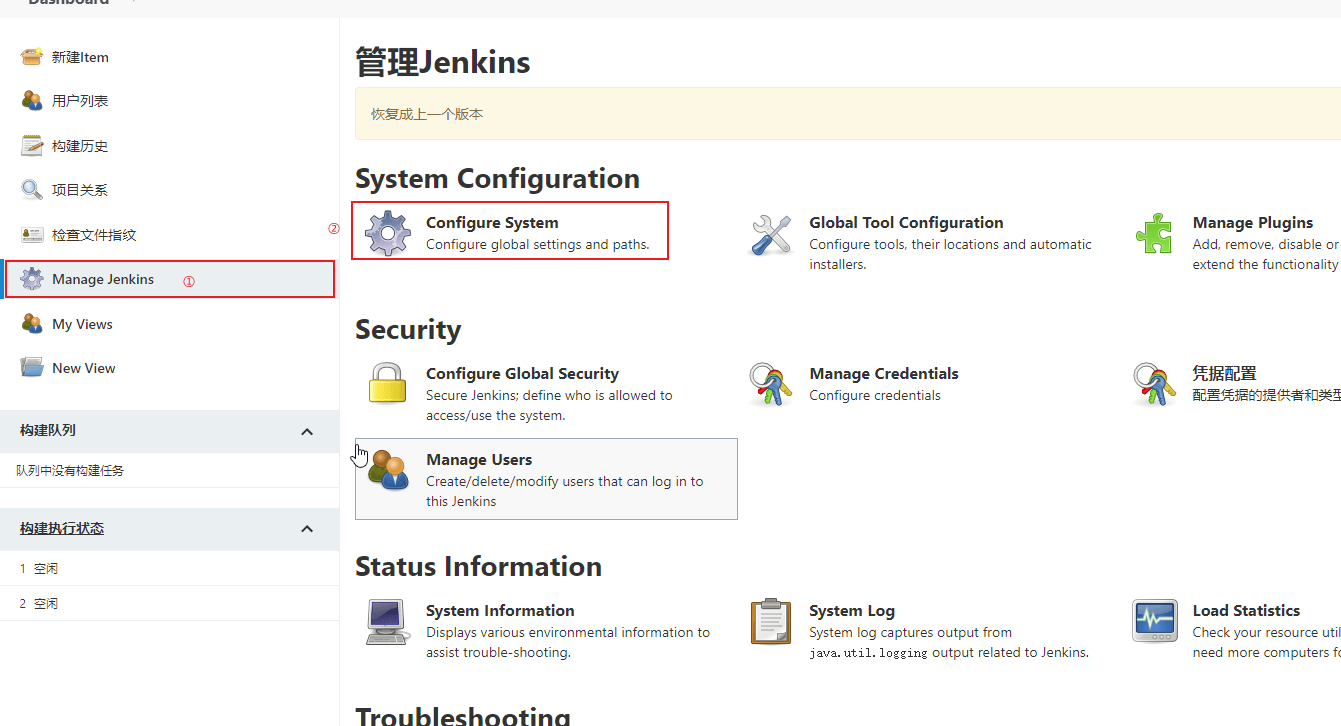Open the Manage Users link
Image resolution: width=1341 pixels, height=726 pixels.
point(479,459)
